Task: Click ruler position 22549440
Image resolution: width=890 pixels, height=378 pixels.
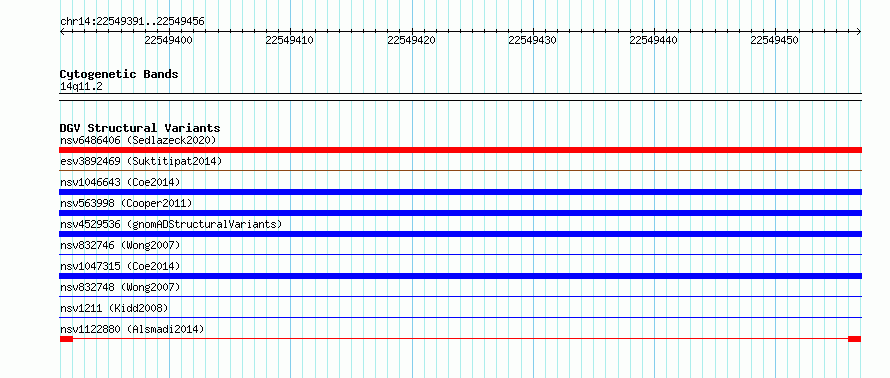Action: pos(654,40)
